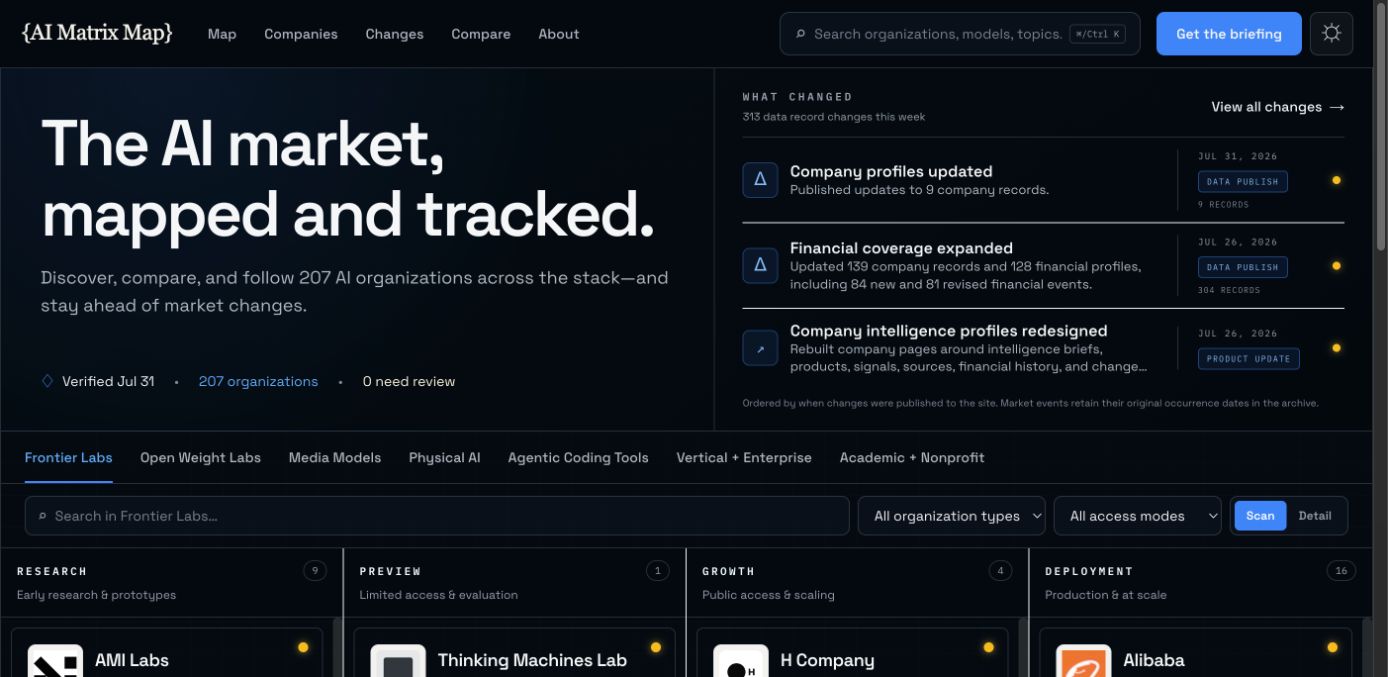Click the 0 need review text
1388x677 pixels.
[409, 381]
